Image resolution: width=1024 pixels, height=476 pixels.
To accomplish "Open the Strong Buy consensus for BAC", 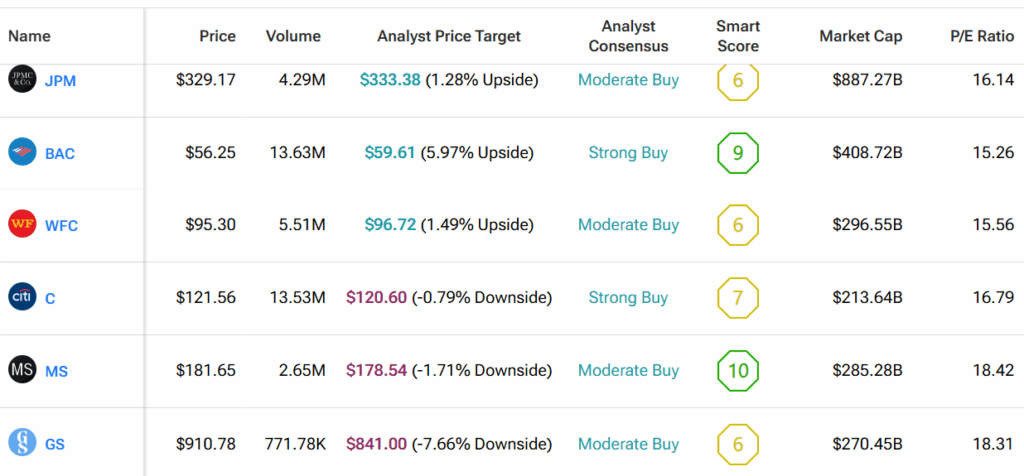I will click(x=628, y=153).
